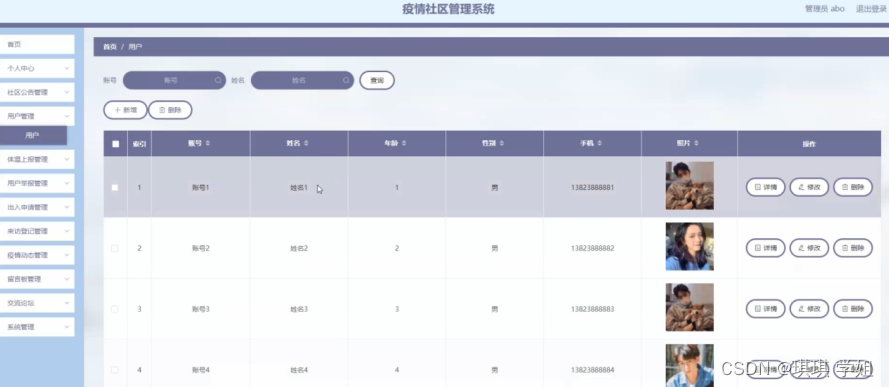This screenshot has width=889, height=387.
Task: Sort by 姓名 column arrows
Action: [306, 144]
